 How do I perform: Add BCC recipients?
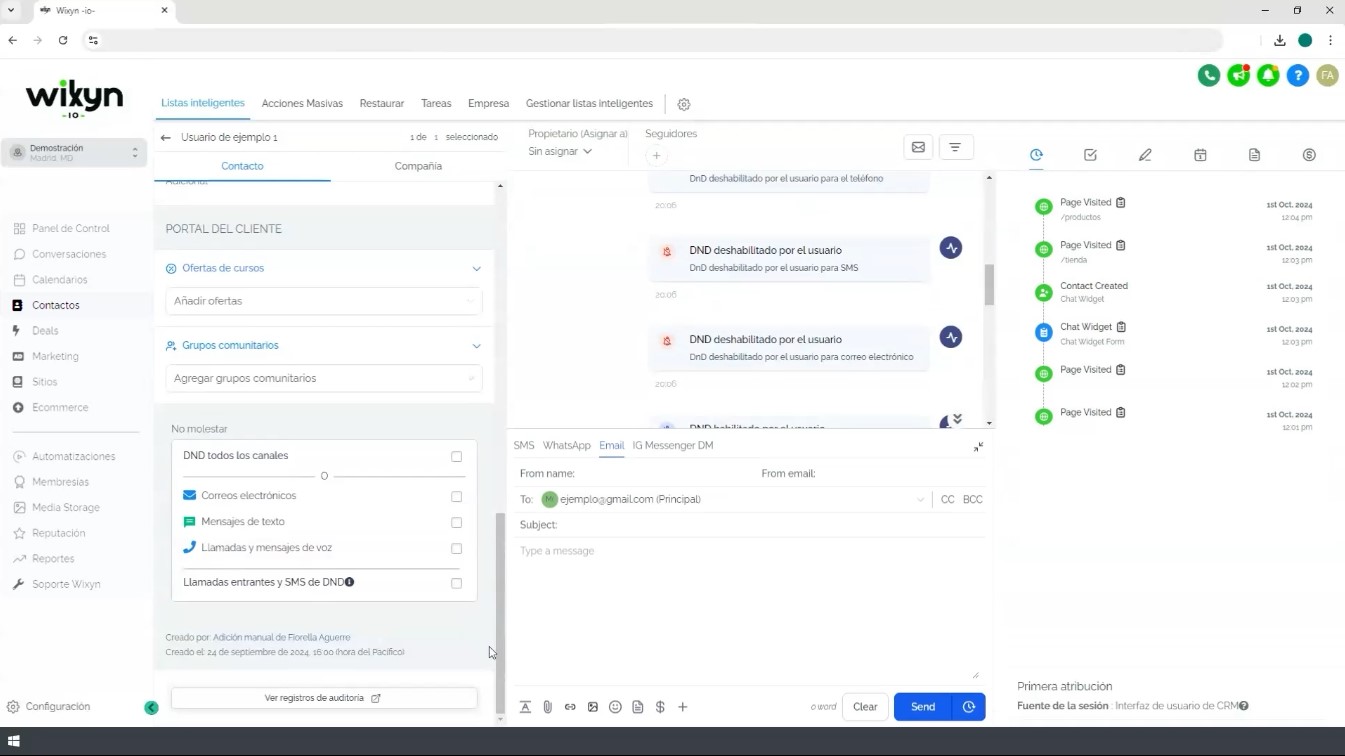tap(972, 499)
